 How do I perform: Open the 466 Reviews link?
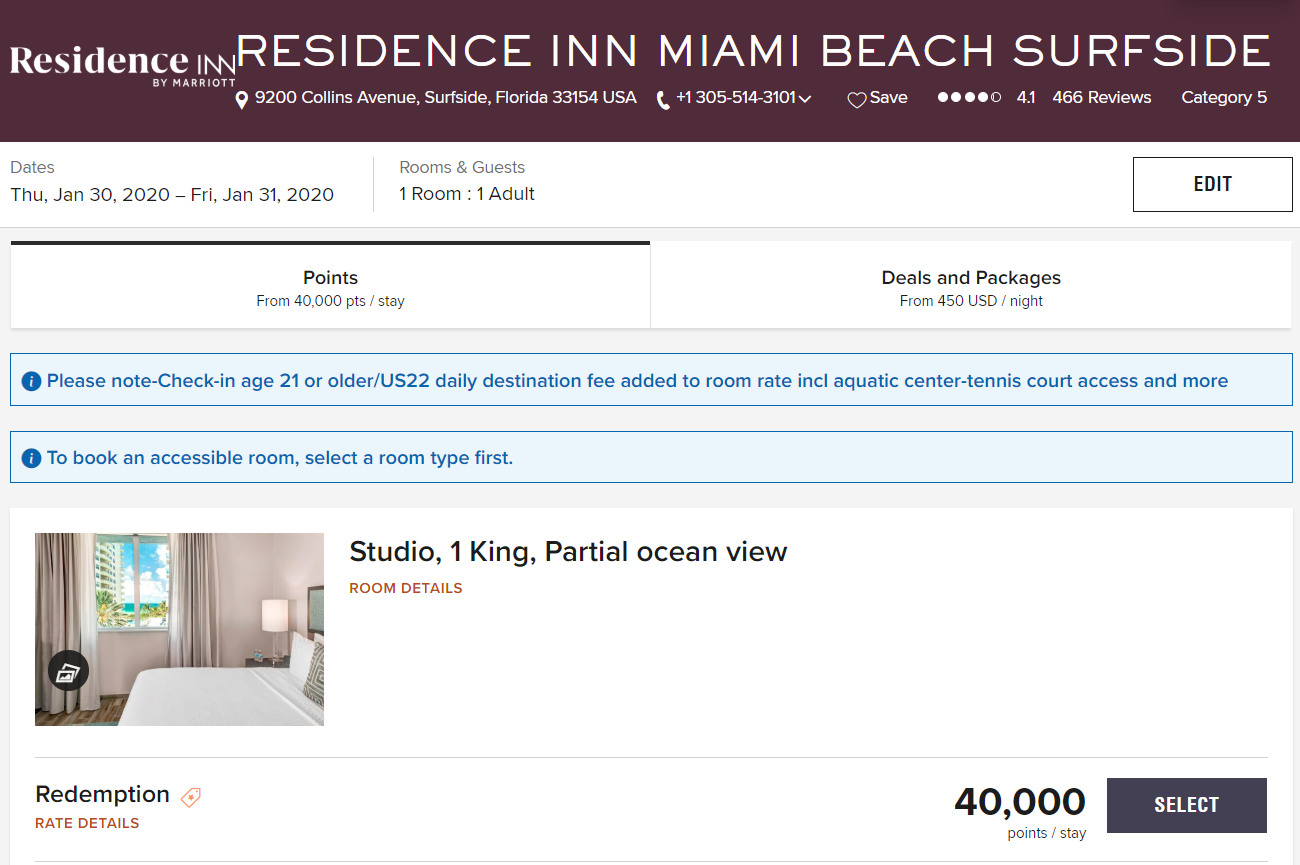[1101, 98]
